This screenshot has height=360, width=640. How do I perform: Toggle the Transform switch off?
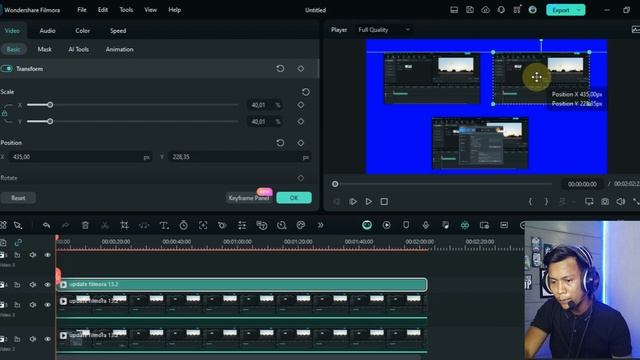7,69
